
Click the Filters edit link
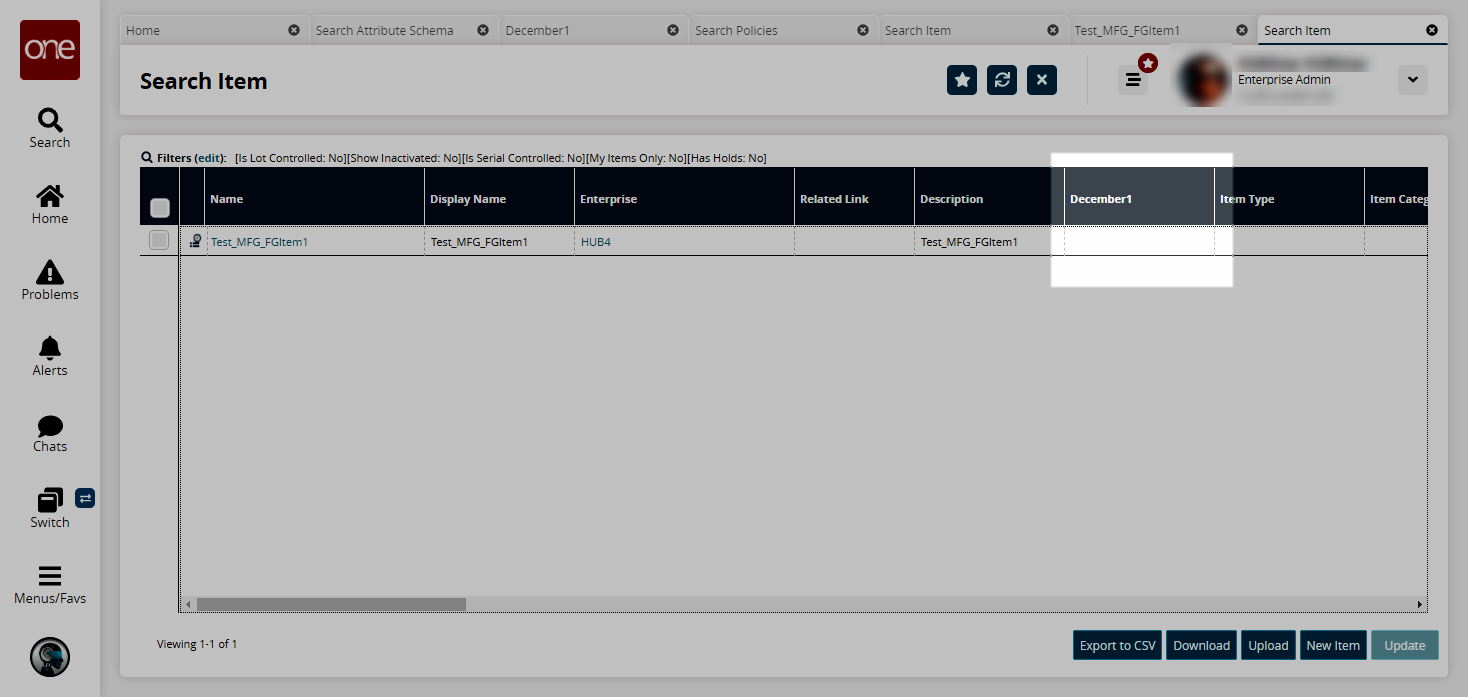(x=210, y=158)
